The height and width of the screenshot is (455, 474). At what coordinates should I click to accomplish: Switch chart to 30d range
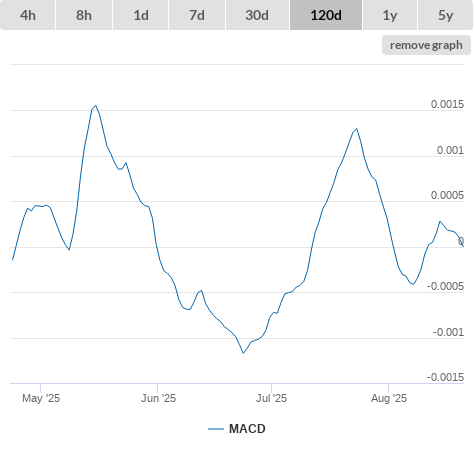tap(257, 15)
